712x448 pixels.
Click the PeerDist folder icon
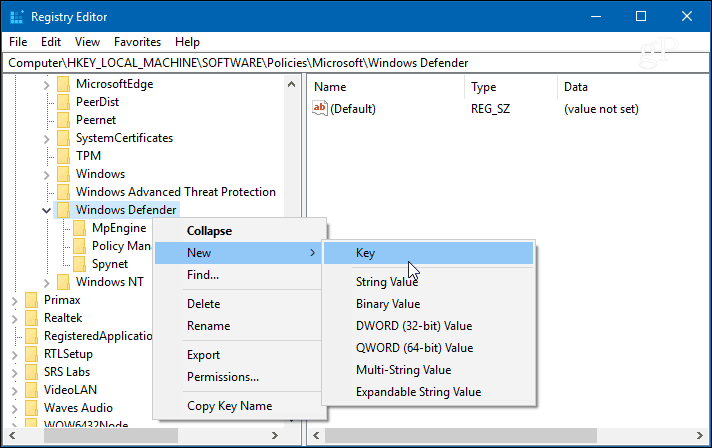64,102
